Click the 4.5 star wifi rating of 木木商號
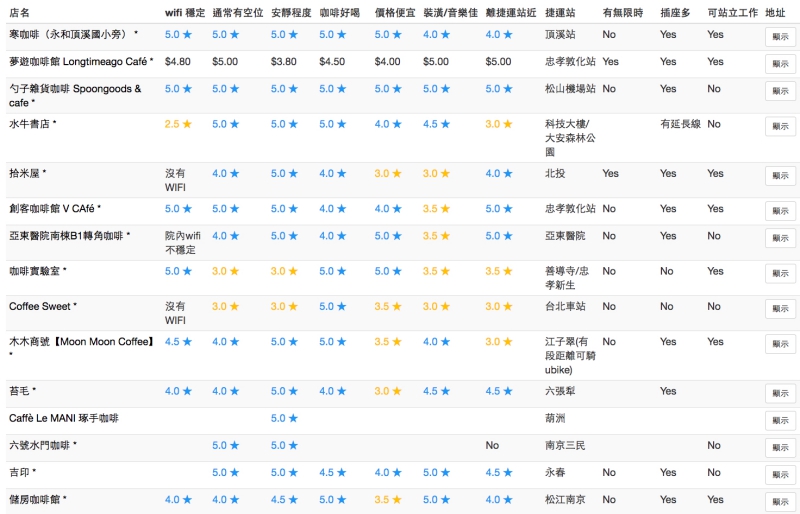The width and height of the screenshot is (800, 514). [x=178, y=341]
